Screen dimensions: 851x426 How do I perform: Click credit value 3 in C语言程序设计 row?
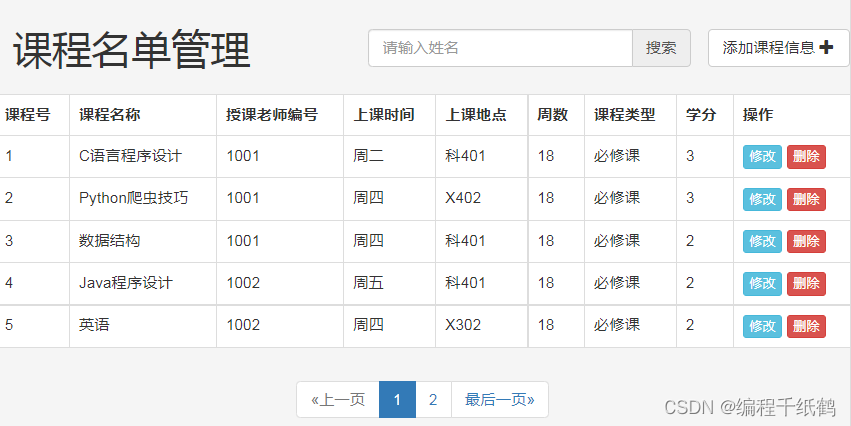click(705, 156)
